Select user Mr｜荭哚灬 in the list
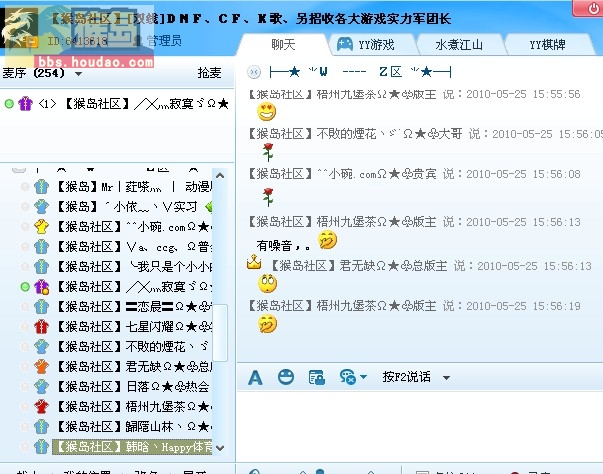The height and width of the screenshot is (474, 603). 132,187
